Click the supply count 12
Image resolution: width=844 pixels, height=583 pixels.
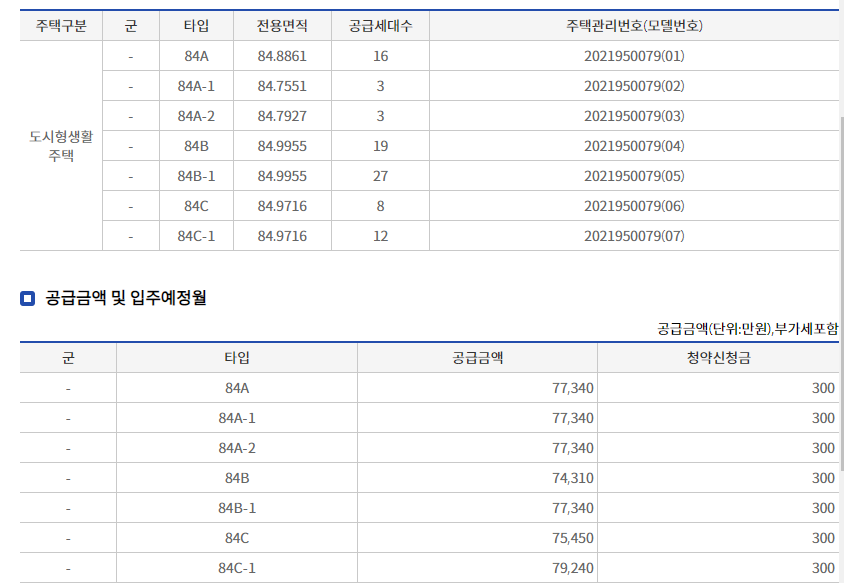point(381,236)
